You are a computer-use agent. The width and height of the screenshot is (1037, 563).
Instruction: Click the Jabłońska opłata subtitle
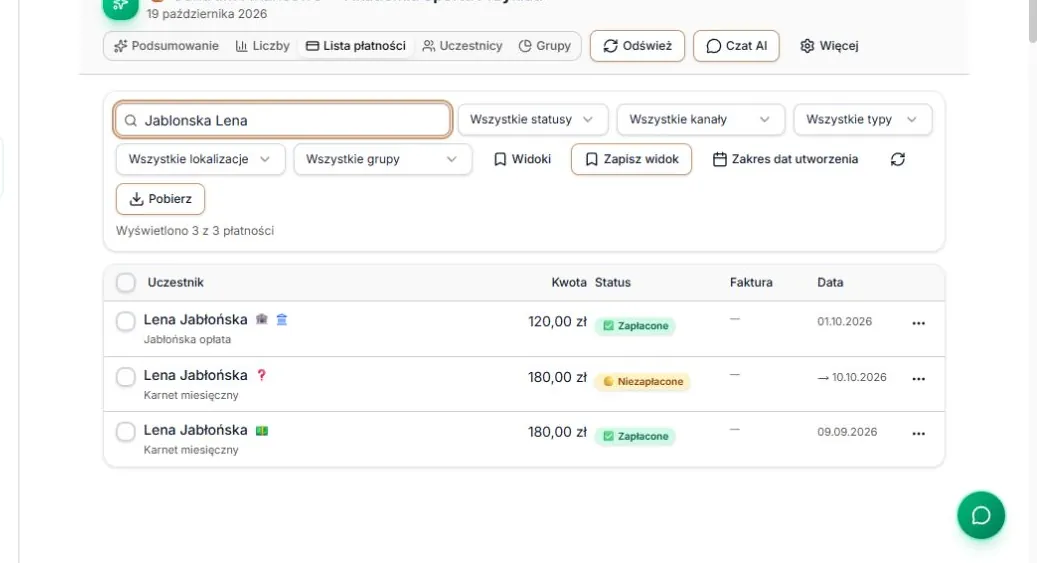187,339
